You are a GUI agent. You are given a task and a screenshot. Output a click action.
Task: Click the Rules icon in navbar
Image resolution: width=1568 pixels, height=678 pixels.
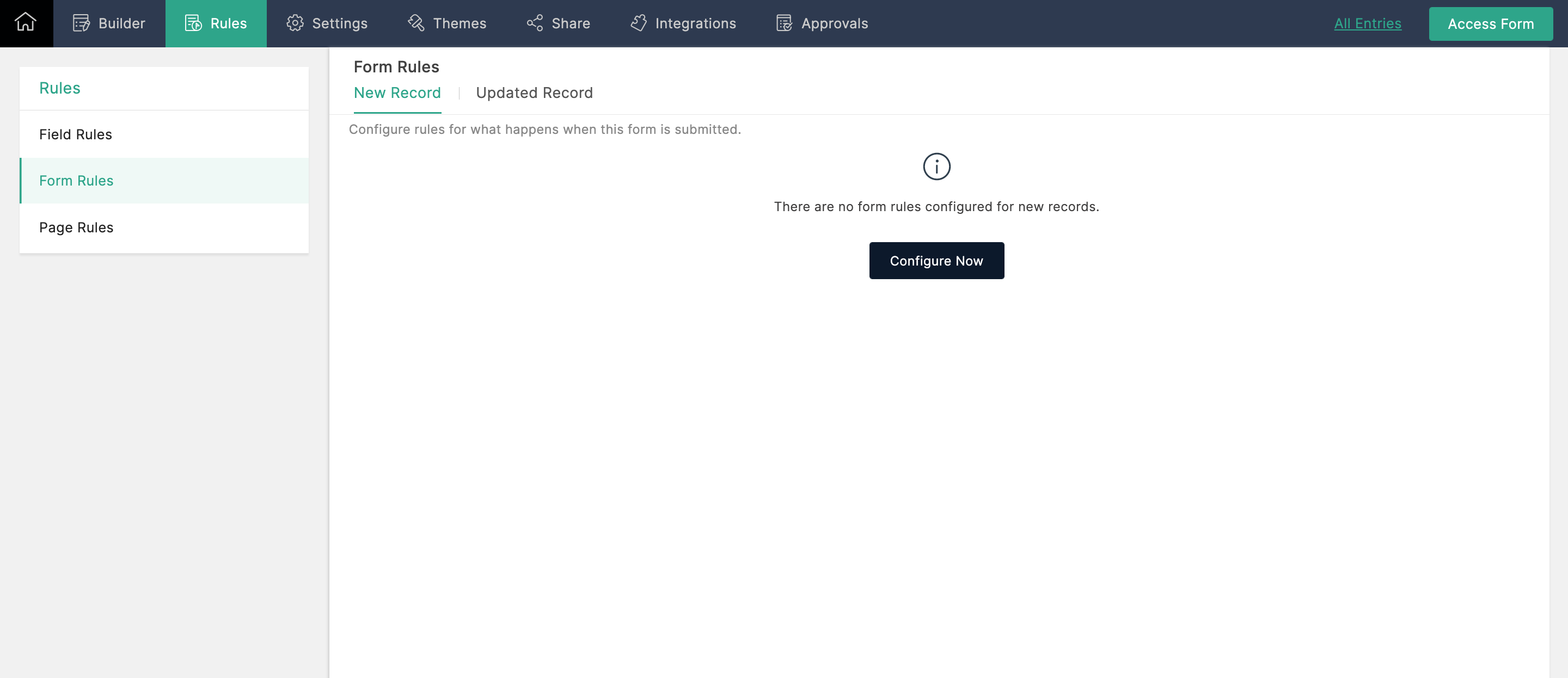coord(193,23)
